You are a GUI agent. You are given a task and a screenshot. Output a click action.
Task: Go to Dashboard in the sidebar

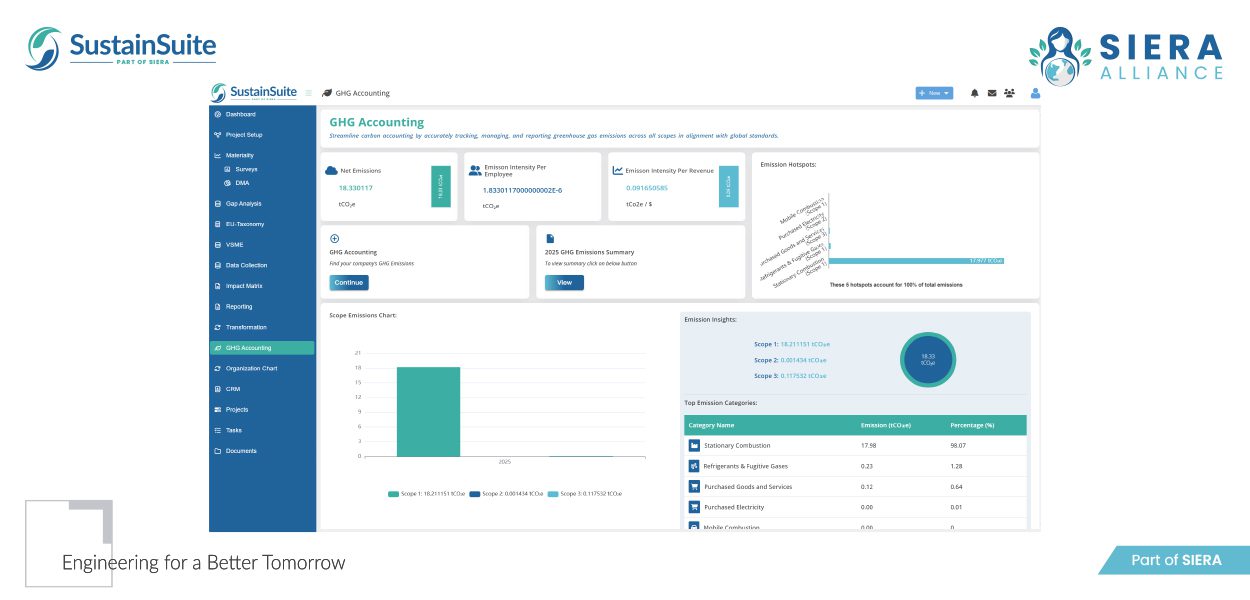[240, 114]
